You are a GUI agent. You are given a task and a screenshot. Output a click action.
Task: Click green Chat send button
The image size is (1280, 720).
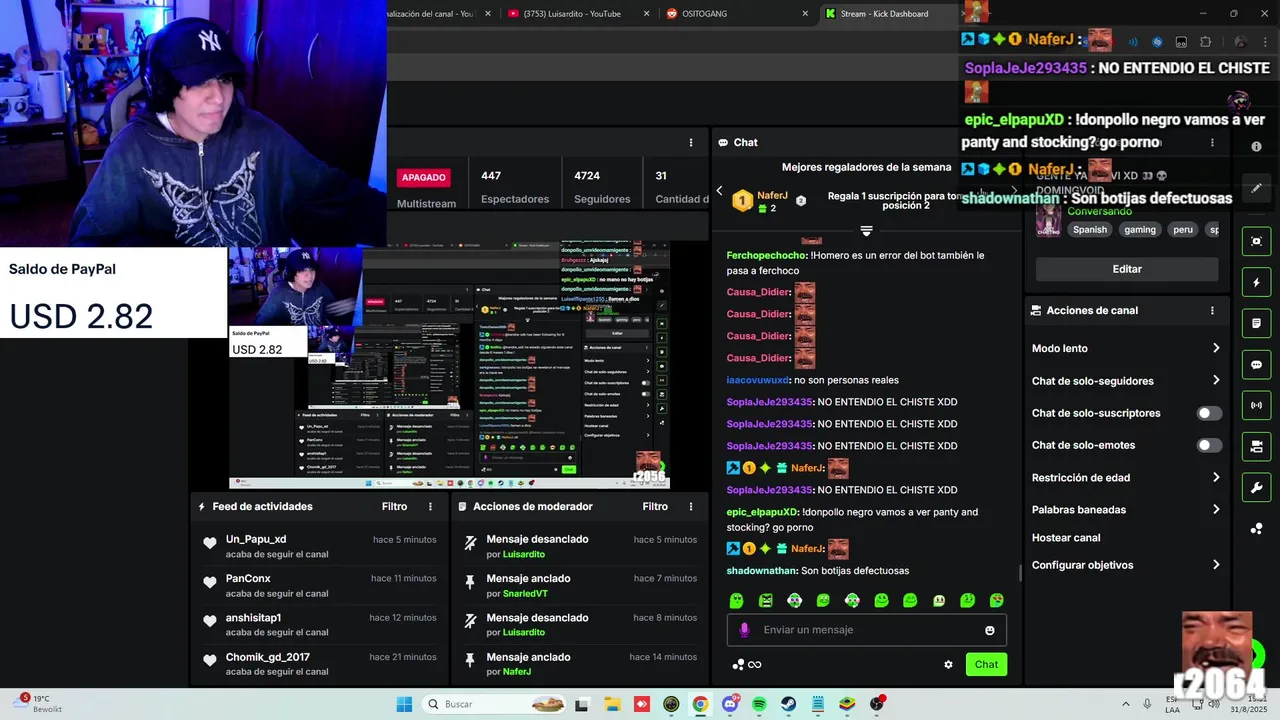pos(986,664)
